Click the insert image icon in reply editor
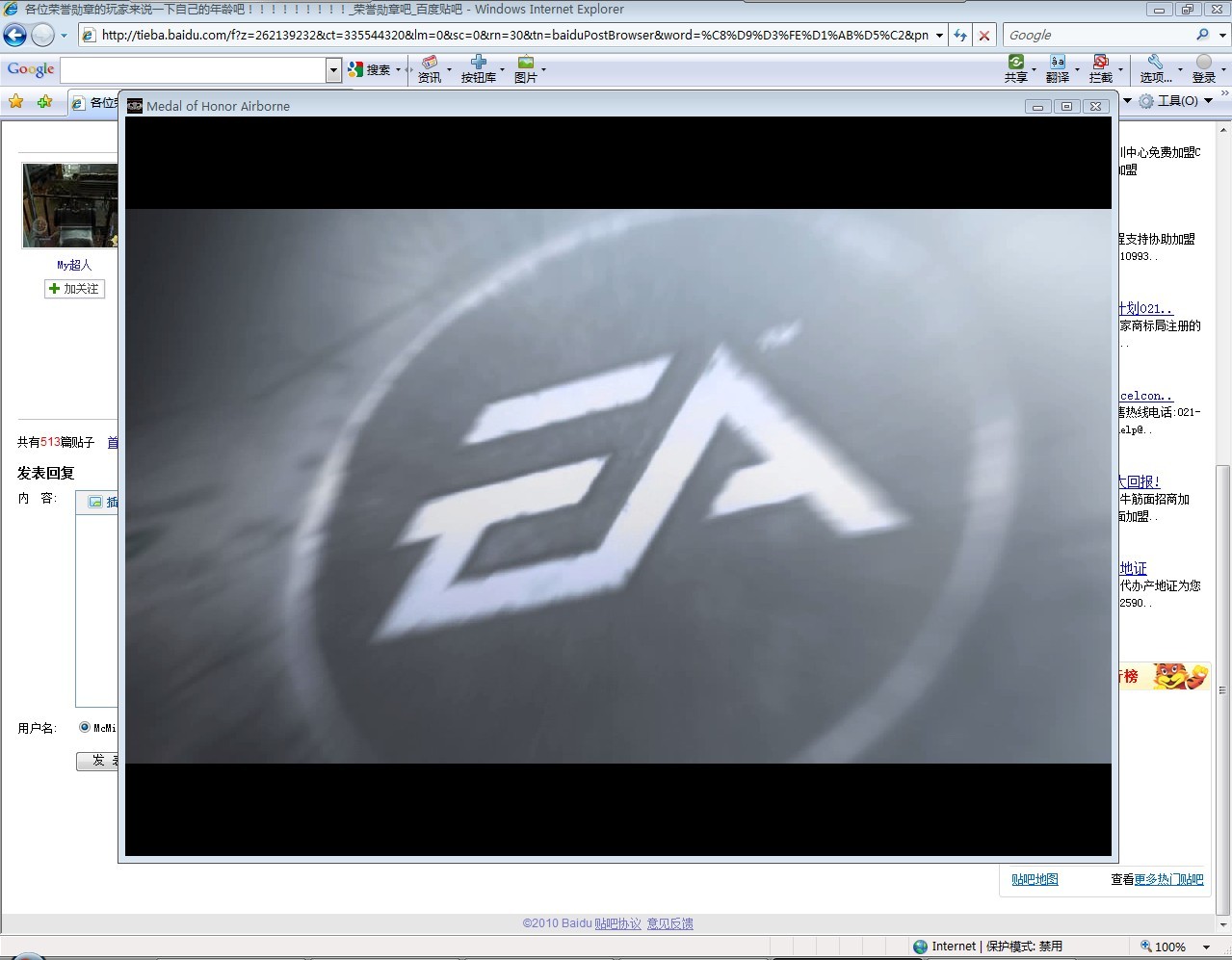1232x960 pixels. [95, 502]
